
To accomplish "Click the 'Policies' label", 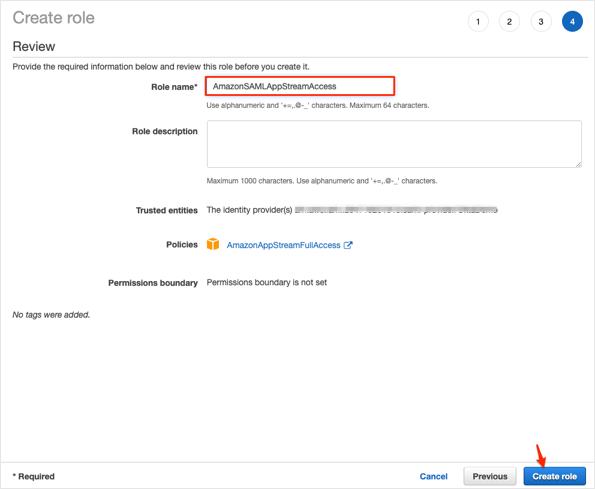I will (x=182, y=244).
